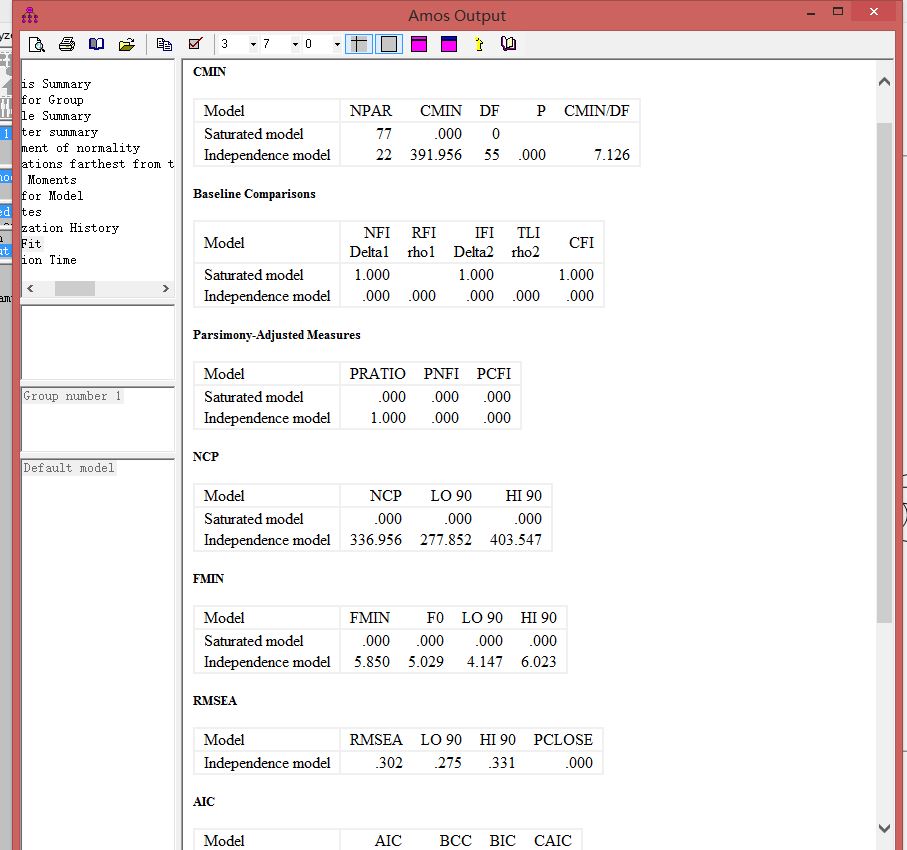This screenshot has height=850, width=907.
Task: Click the magenta icon with blue header
Action: coord(449,44)
